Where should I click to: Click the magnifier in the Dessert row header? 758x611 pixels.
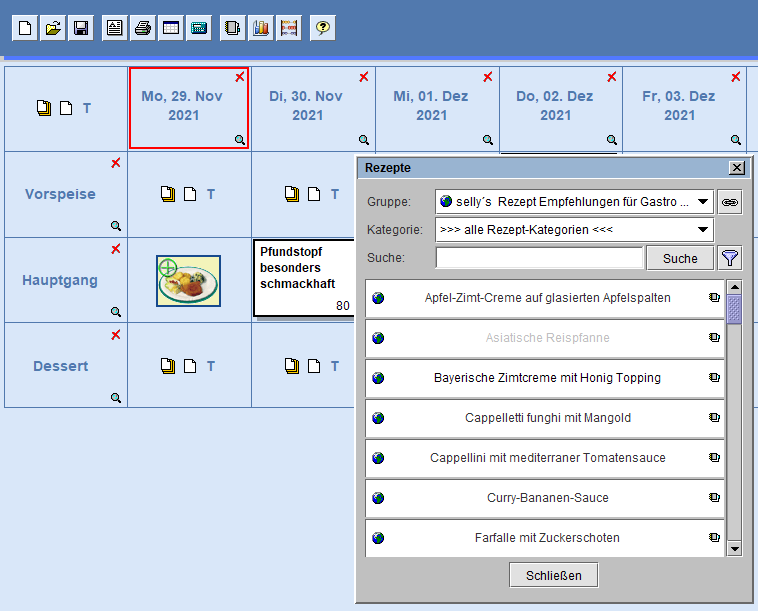[x=116, y=397]
